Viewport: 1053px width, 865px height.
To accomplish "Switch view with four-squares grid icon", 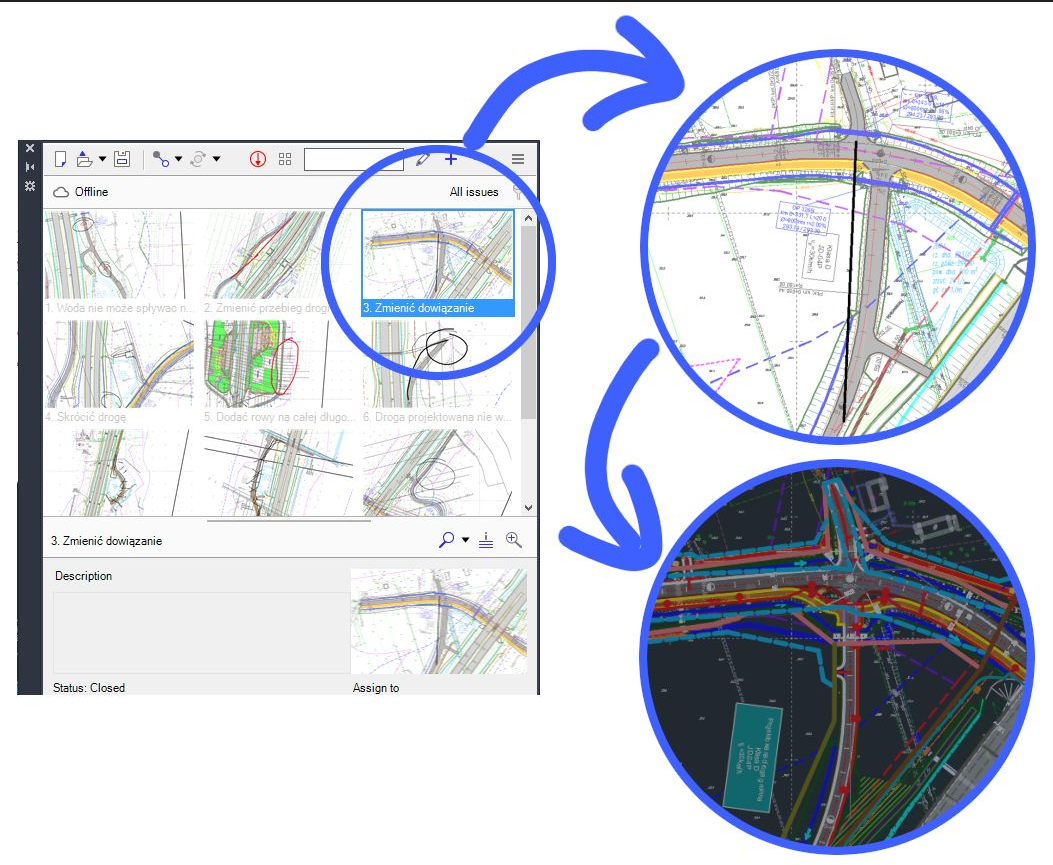I will click(285, 159).
